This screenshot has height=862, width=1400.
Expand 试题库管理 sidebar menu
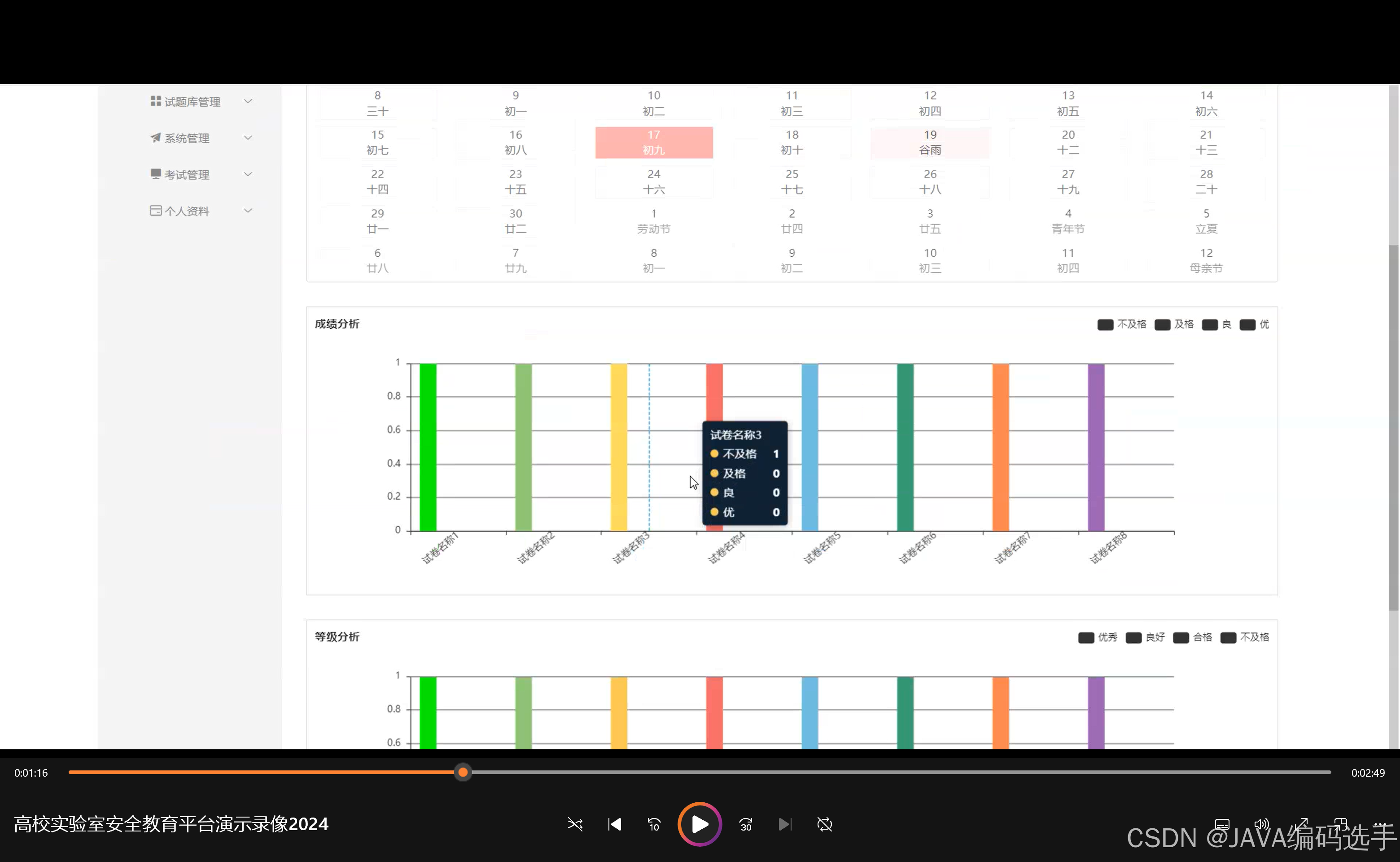[192, 101]
